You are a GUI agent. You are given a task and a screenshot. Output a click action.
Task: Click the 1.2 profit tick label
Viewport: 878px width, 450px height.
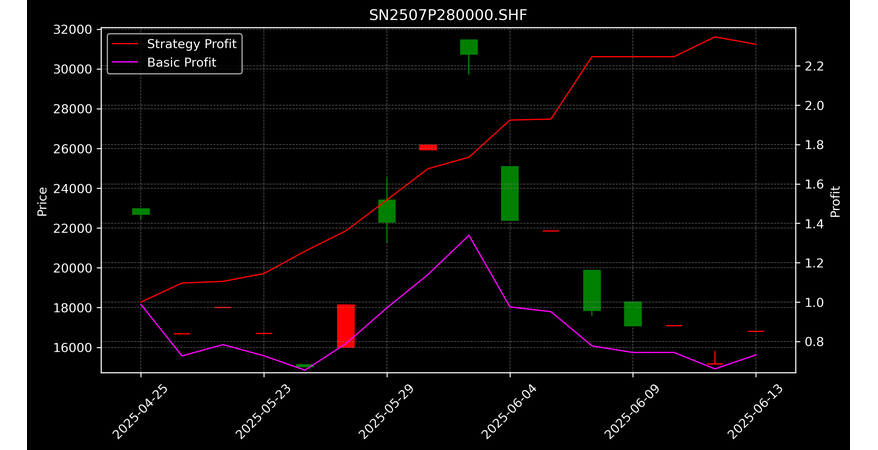pos(814,263)
